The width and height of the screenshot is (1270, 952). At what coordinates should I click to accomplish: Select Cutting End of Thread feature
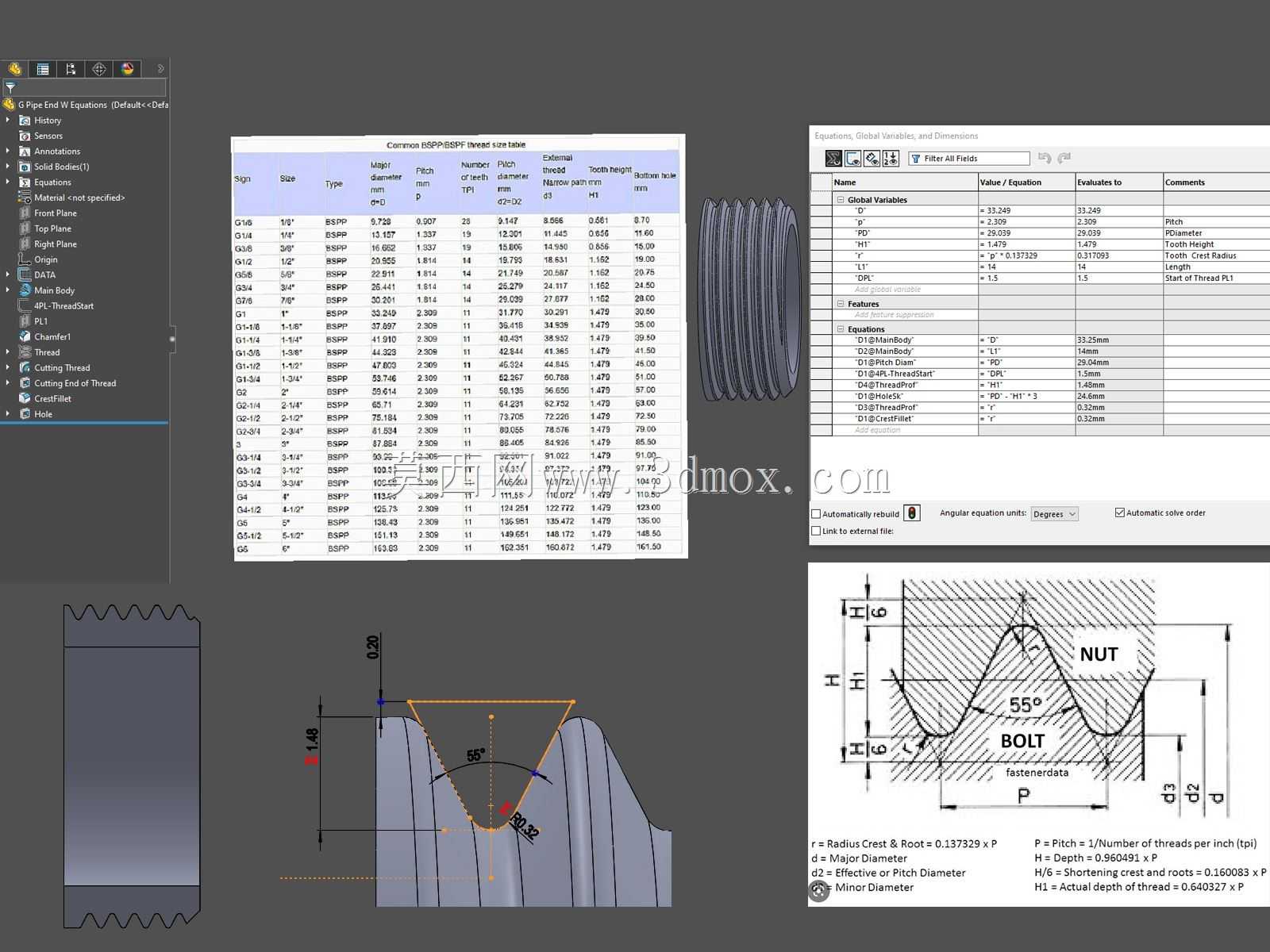pos(75,383)
